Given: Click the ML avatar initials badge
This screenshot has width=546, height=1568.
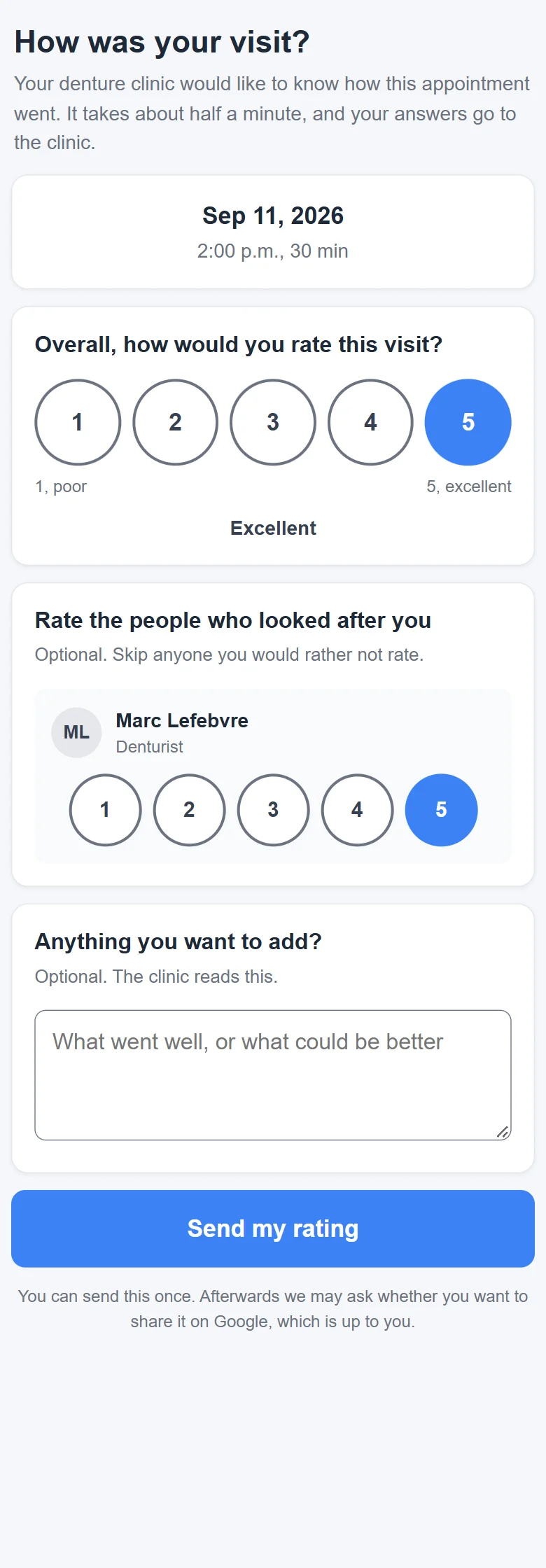Looking at the screenshot, I should [x=76, y=732].
